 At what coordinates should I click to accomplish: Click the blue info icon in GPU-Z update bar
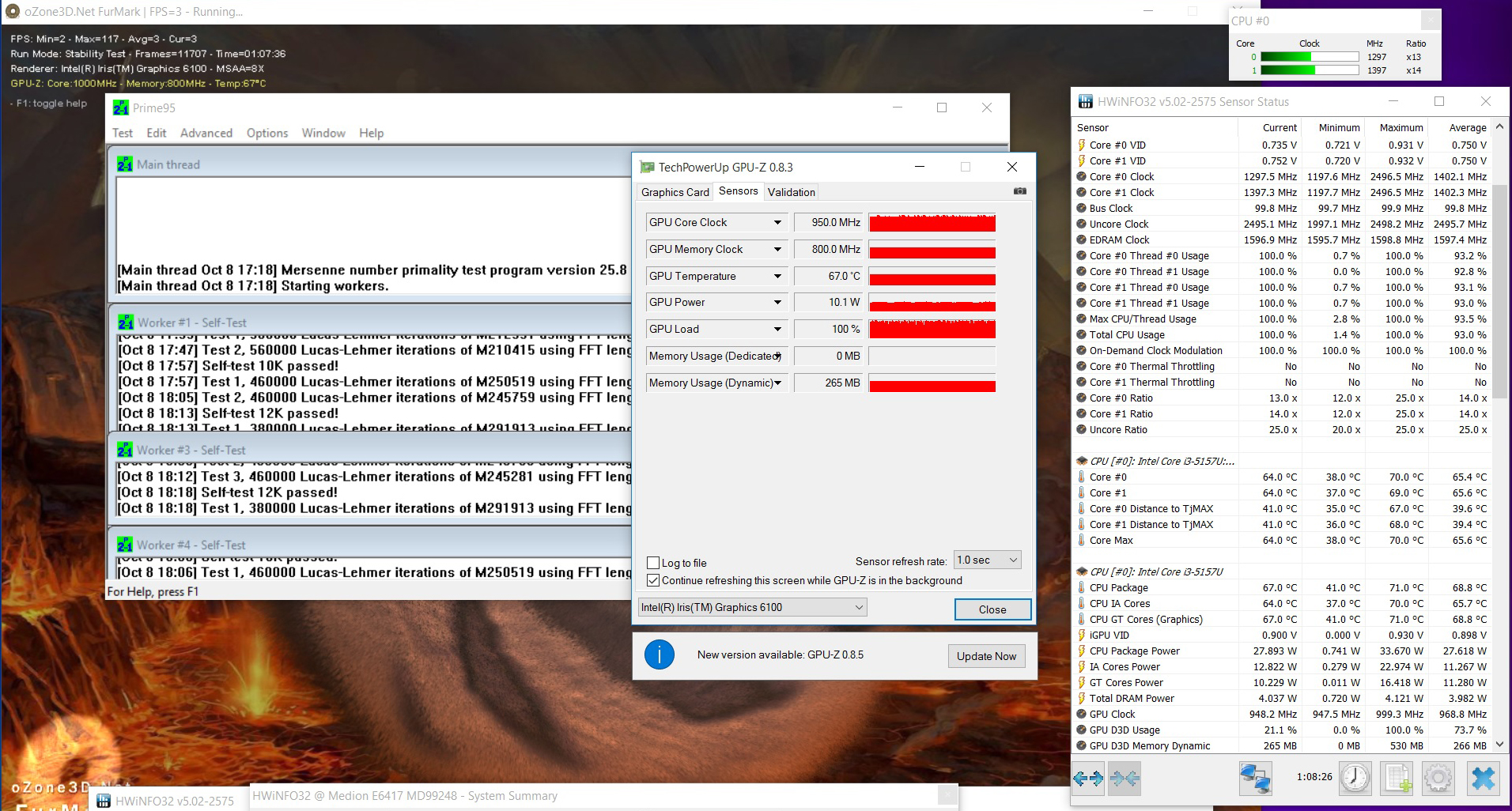660,654
